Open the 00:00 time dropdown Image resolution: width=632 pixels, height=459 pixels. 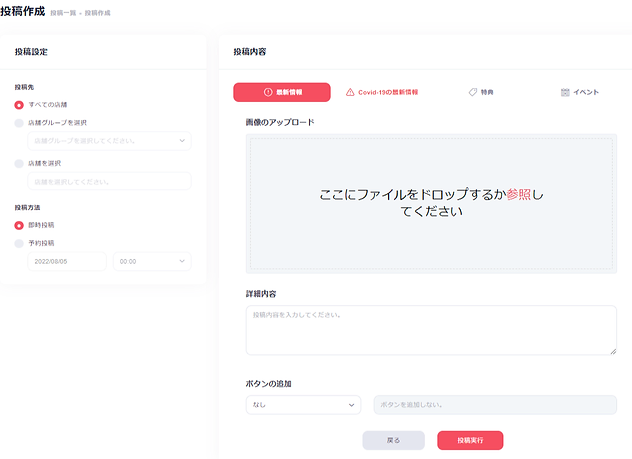click(151, 261)
